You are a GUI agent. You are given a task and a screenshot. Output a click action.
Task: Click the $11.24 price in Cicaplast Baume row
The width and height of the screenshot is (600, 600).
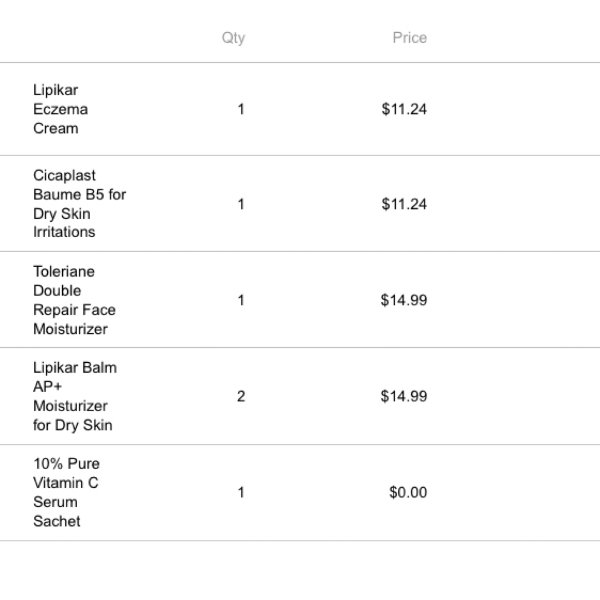point(404,204)
